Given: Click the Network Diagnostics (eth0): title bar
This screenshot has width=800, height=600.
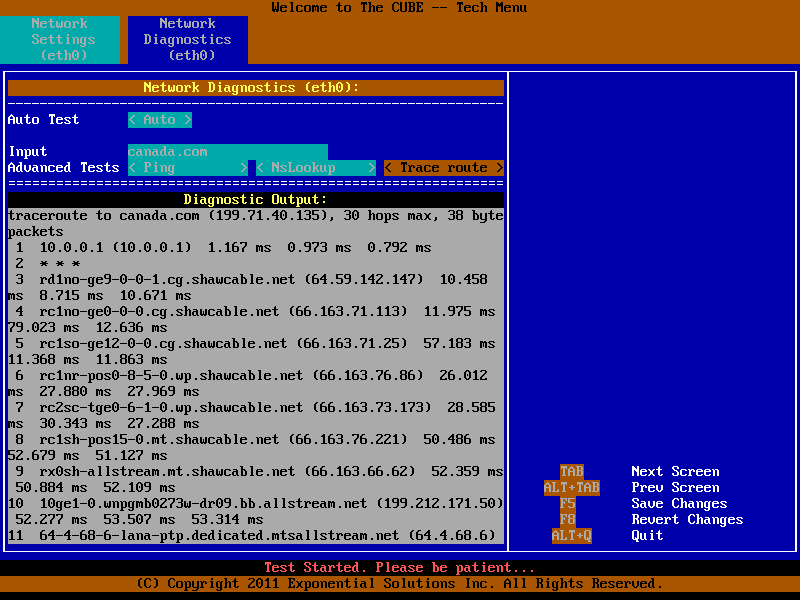Looking at the screenshot, I should (x=256, y=88).
